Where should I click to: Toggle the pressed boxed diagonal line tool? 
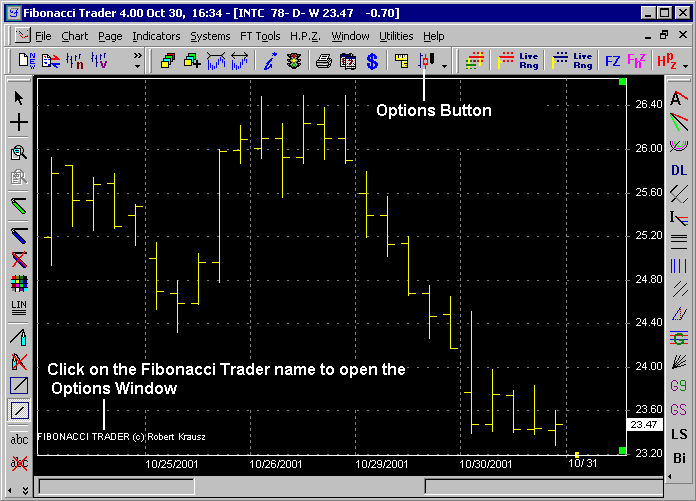19,410
